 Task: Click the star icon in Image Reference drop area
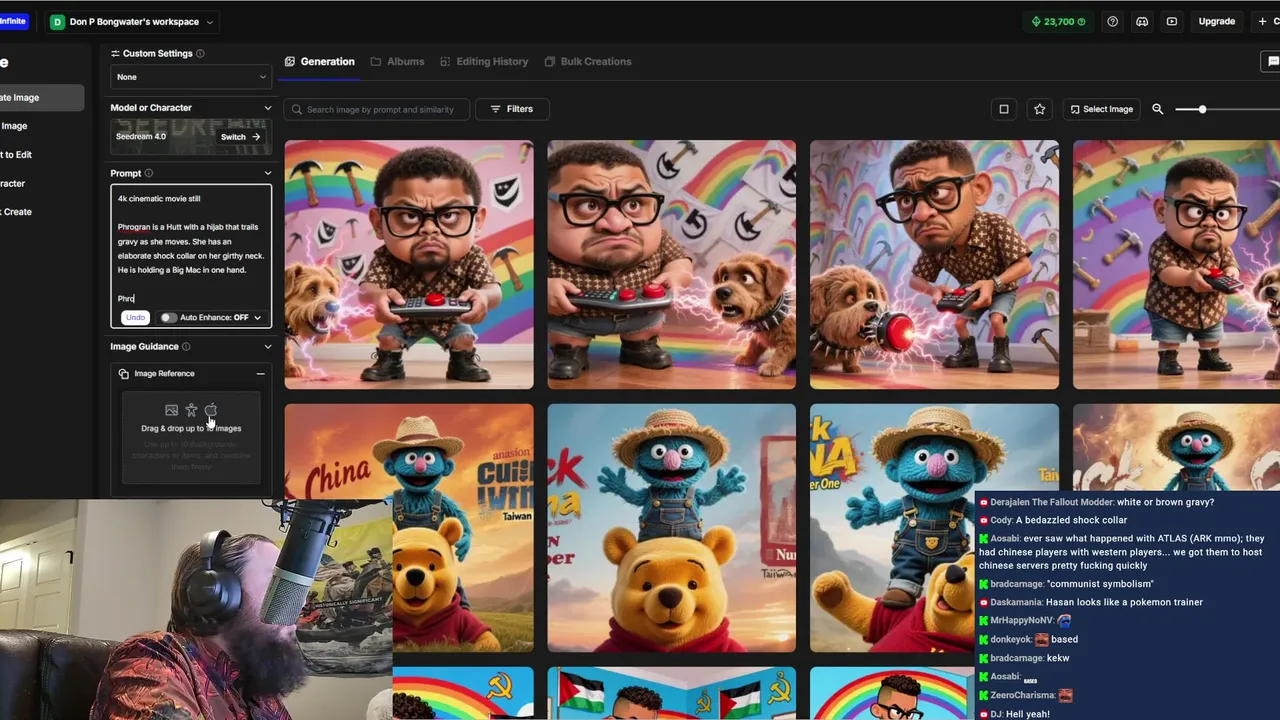tap(191, 410)
